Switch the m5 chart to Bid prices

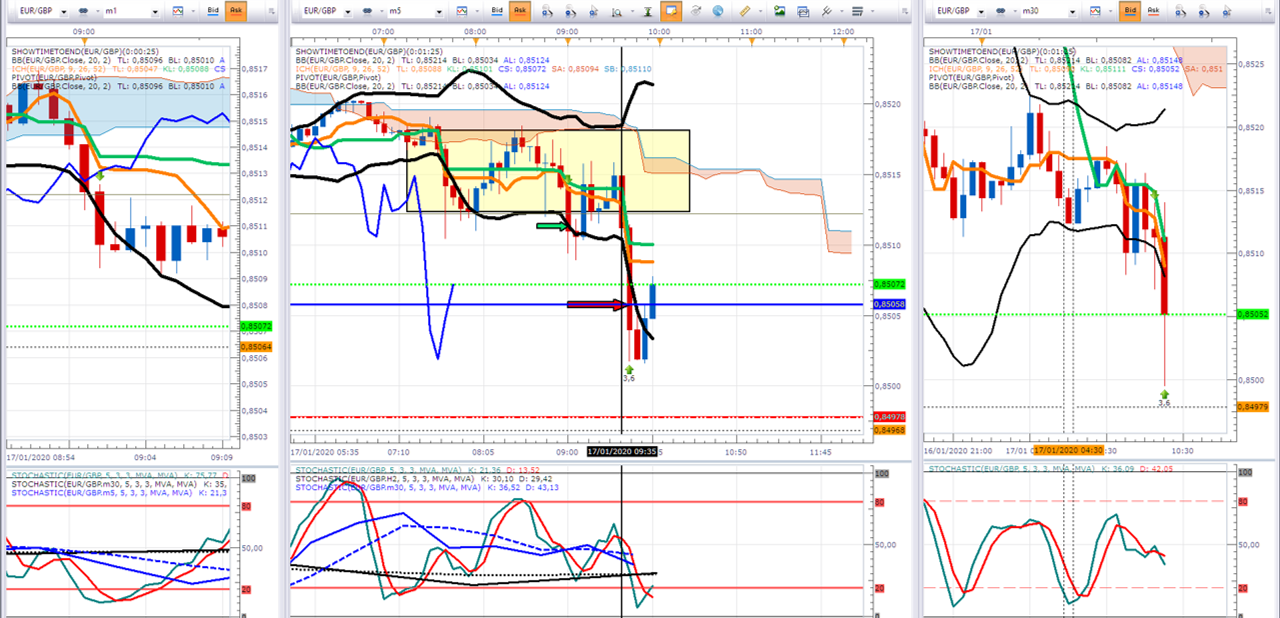click(x=497, y=11)
